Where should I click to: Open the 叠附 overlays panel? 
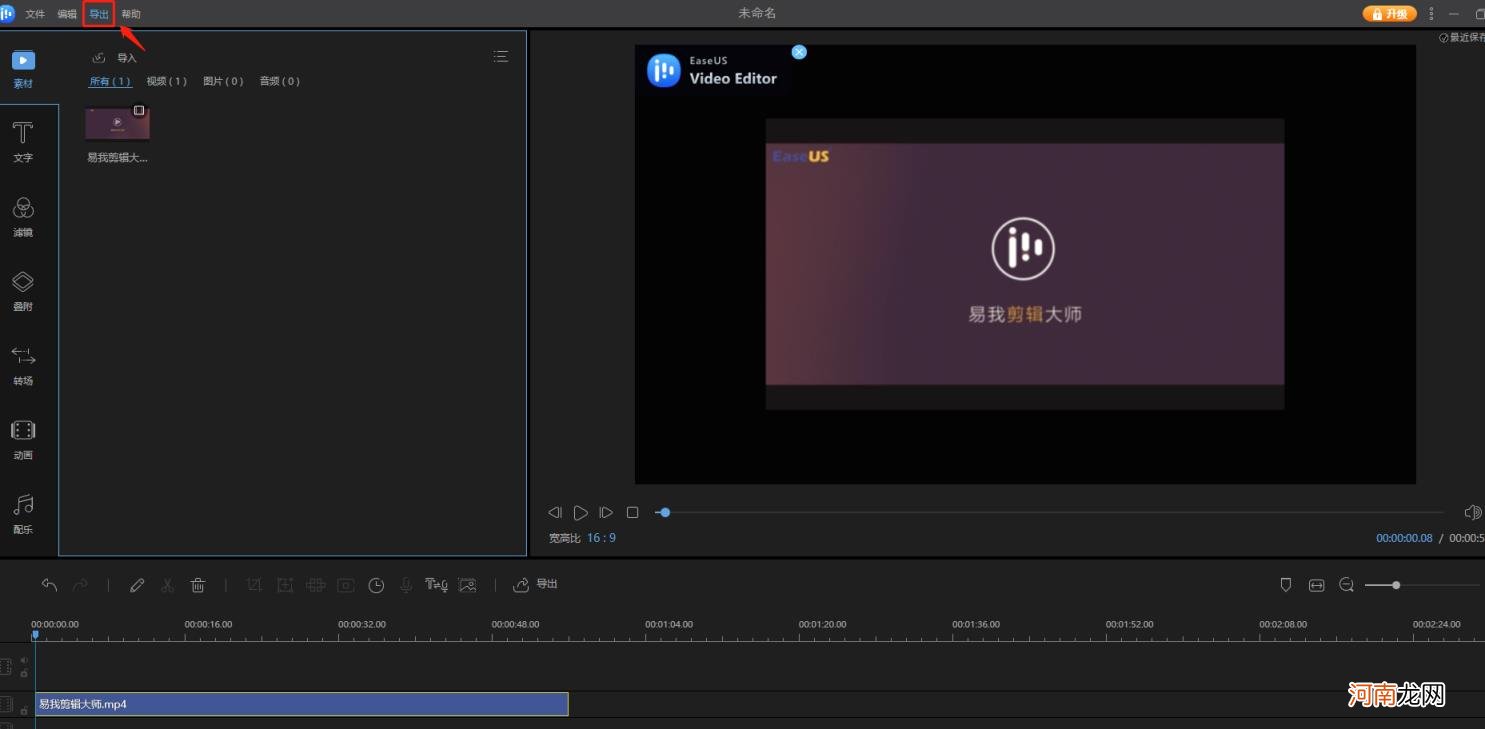point(23,291)
